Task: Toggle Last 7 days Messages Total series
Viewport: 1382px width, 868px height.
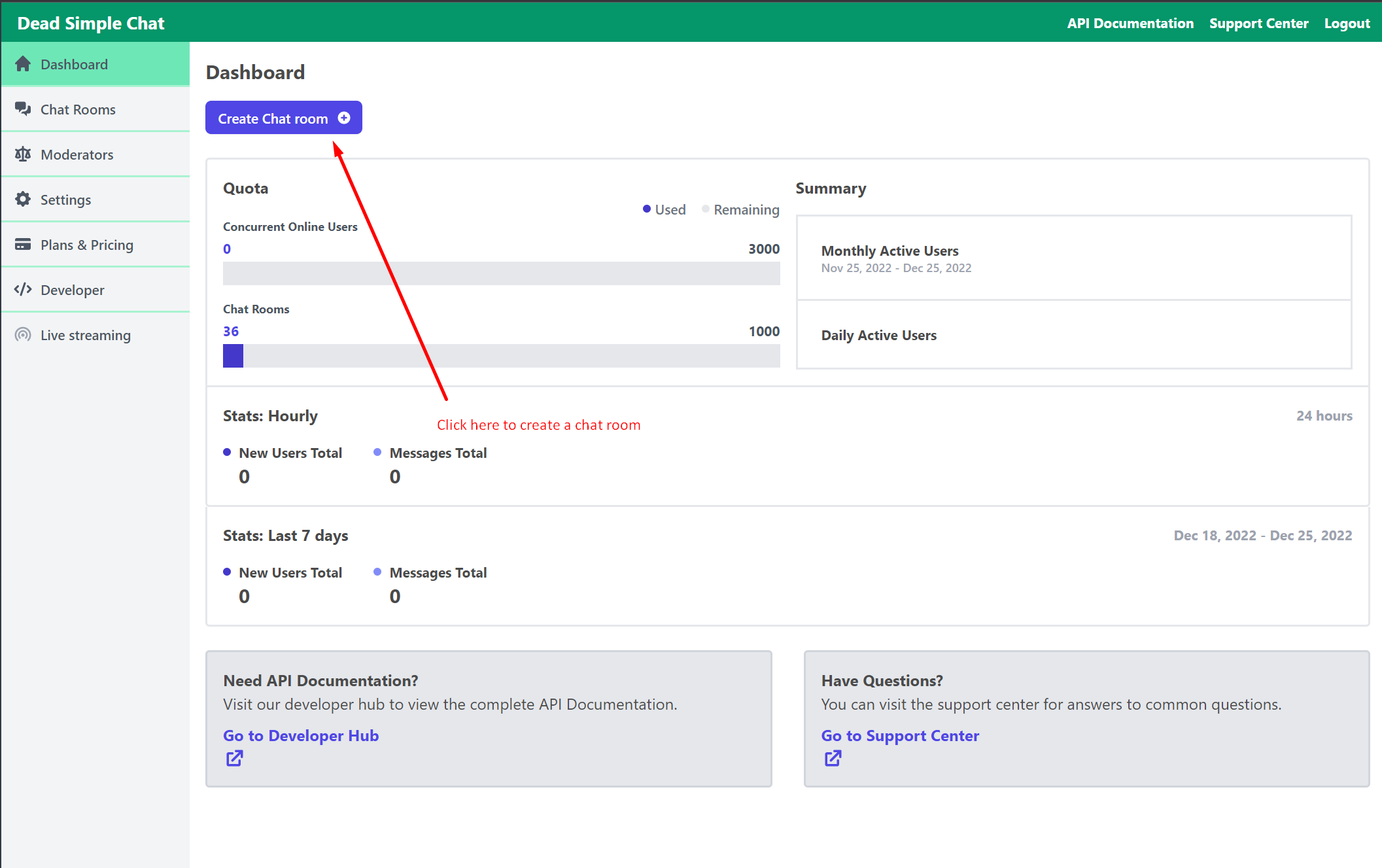Action: (430, 573)
